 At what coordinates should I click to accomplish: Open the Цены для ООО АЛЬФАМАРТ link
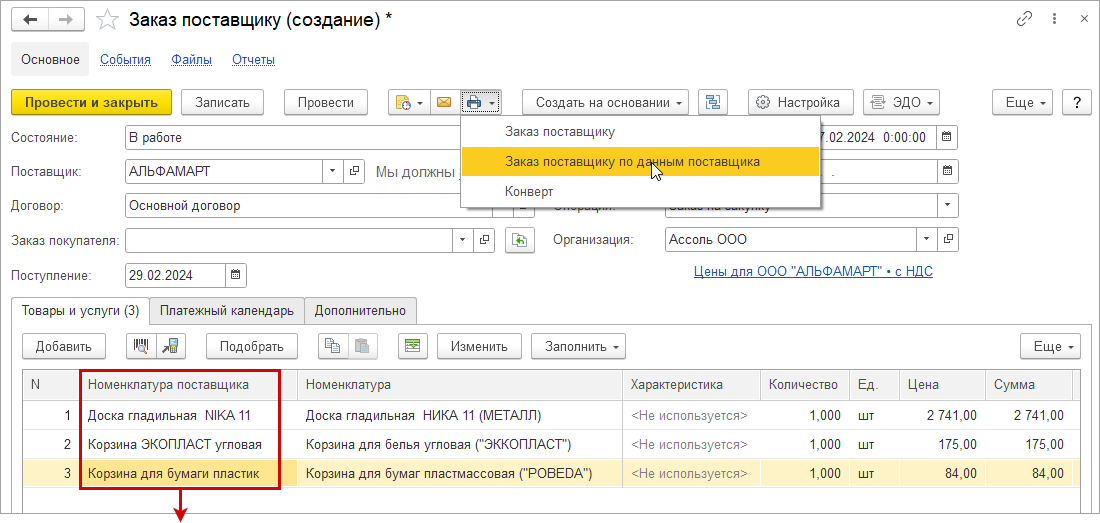click(x=813, y=271)
